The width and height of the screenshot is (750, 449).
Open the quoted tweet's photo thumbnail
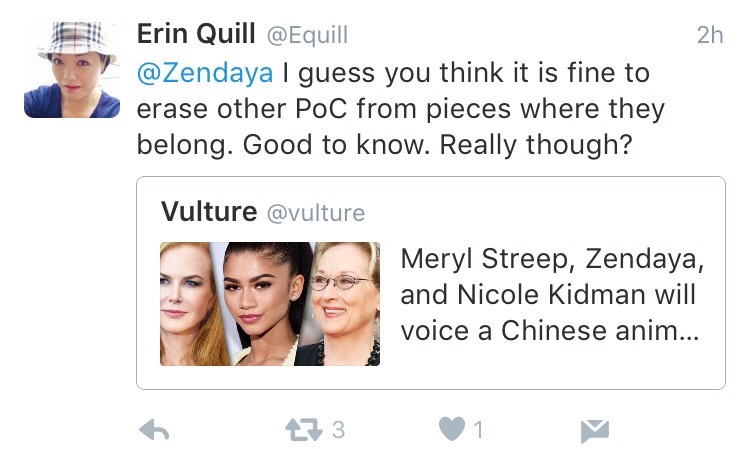pos(270,303)
